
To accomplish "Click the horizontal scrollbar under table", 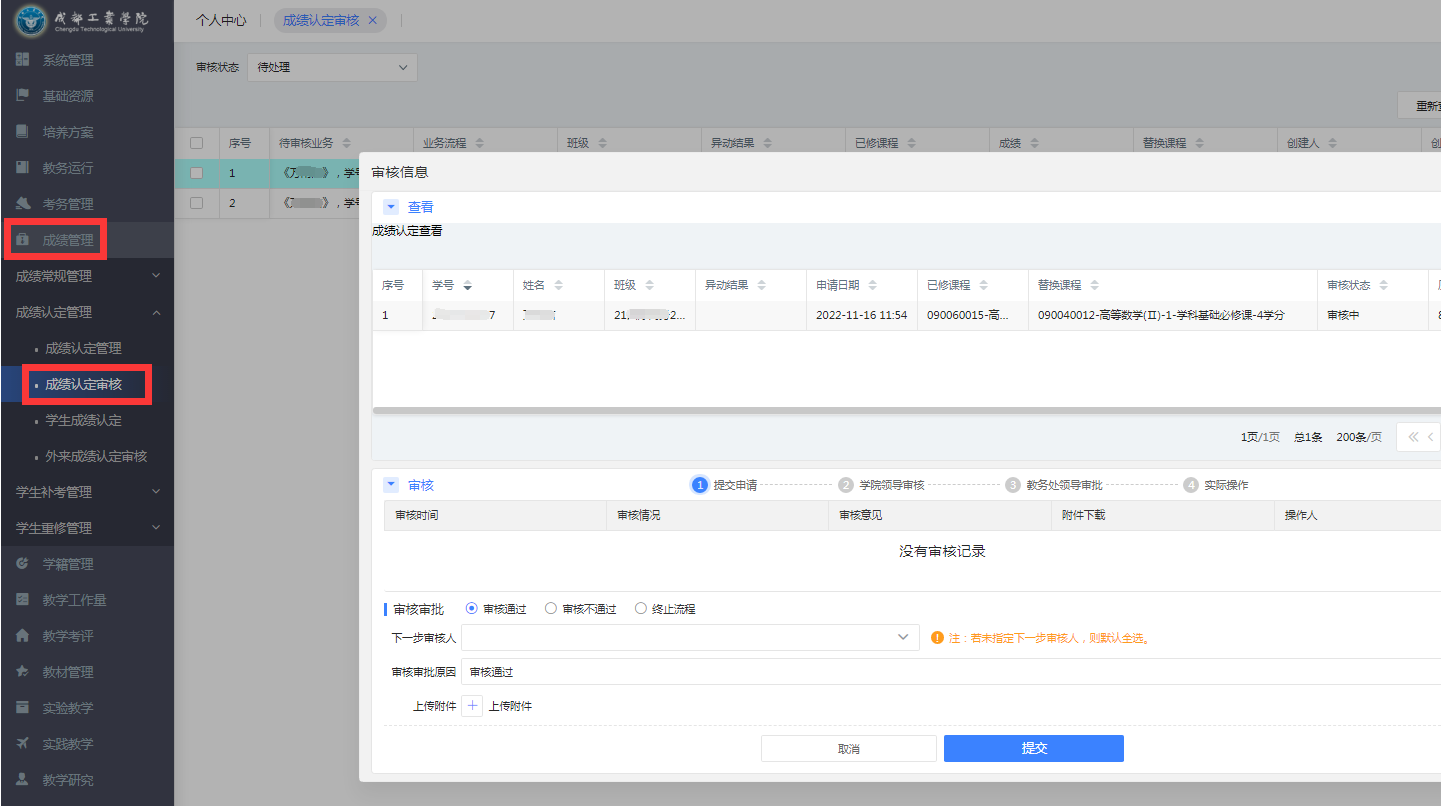I will 906,409.
